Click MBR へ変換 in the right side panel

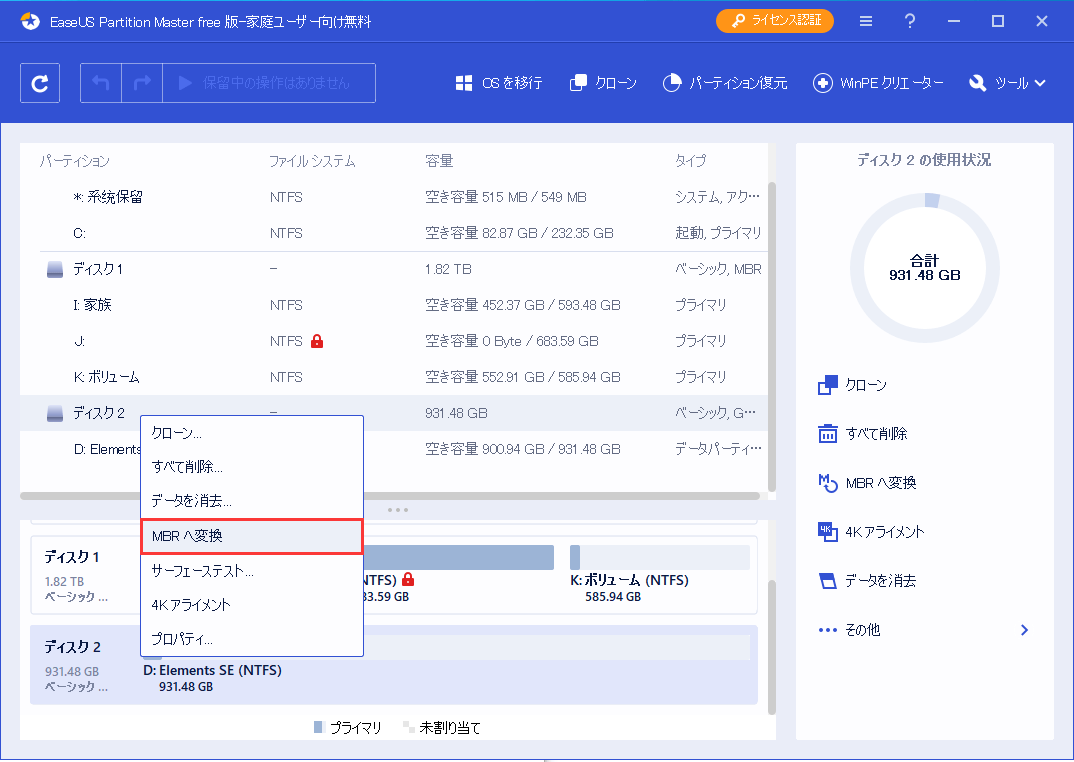coord(867,483)
